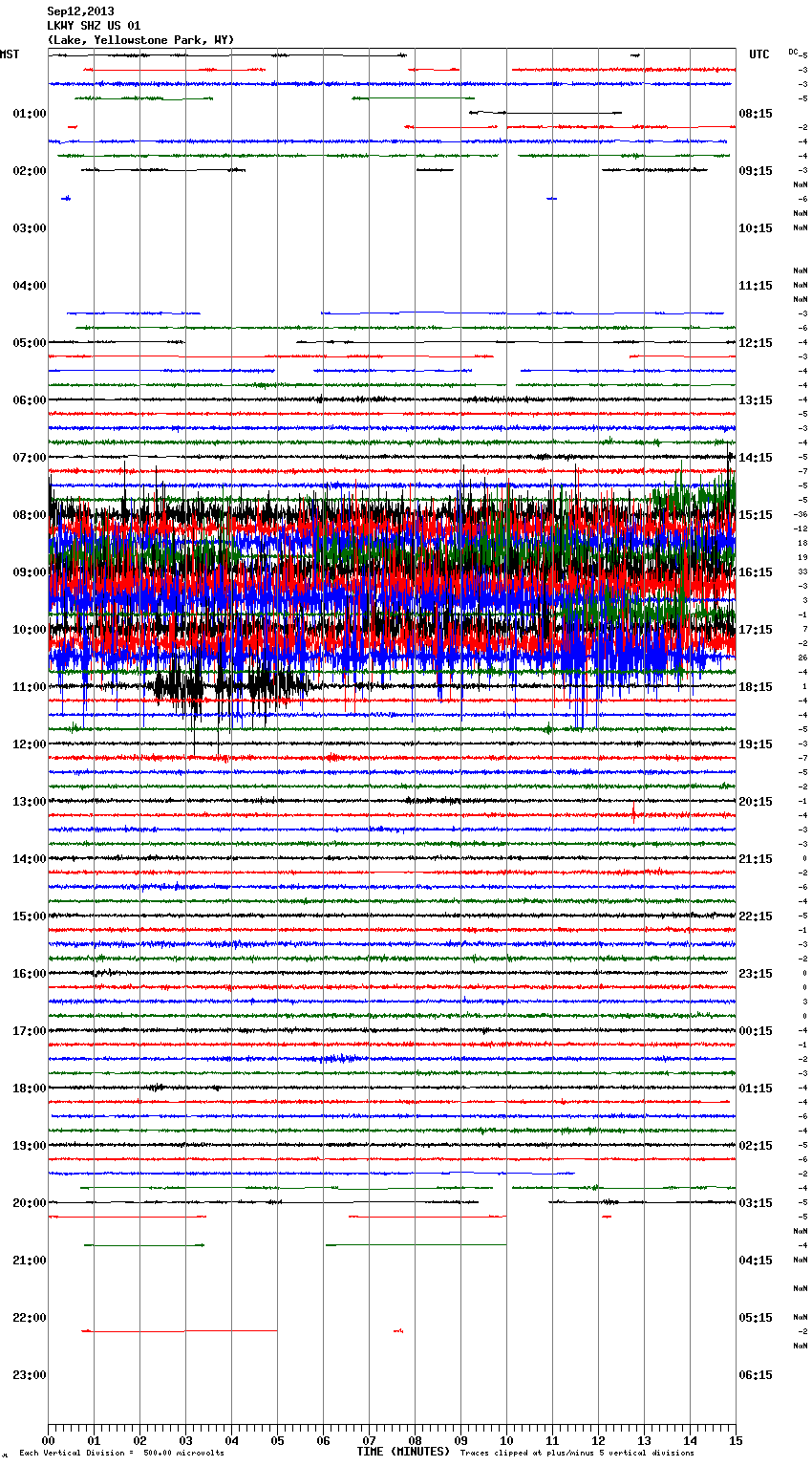Select the 20:00 MST time label
Image resolution: width=812 pixels, height=1466 pixels.
pyautogui.click(x=30, y=1203)
